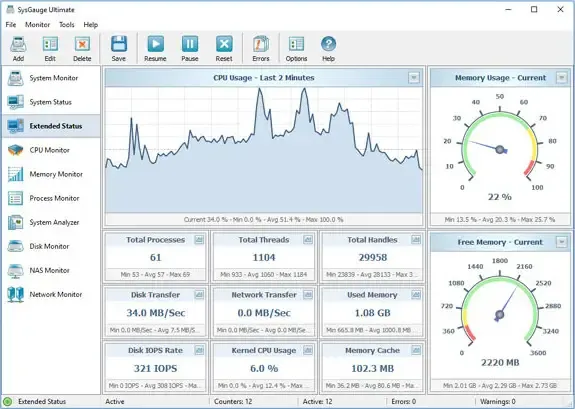The width and height of the screenshot is (575, 409).
Task: Click the Memory Cache counter chart icon
Action: [416, 350]
